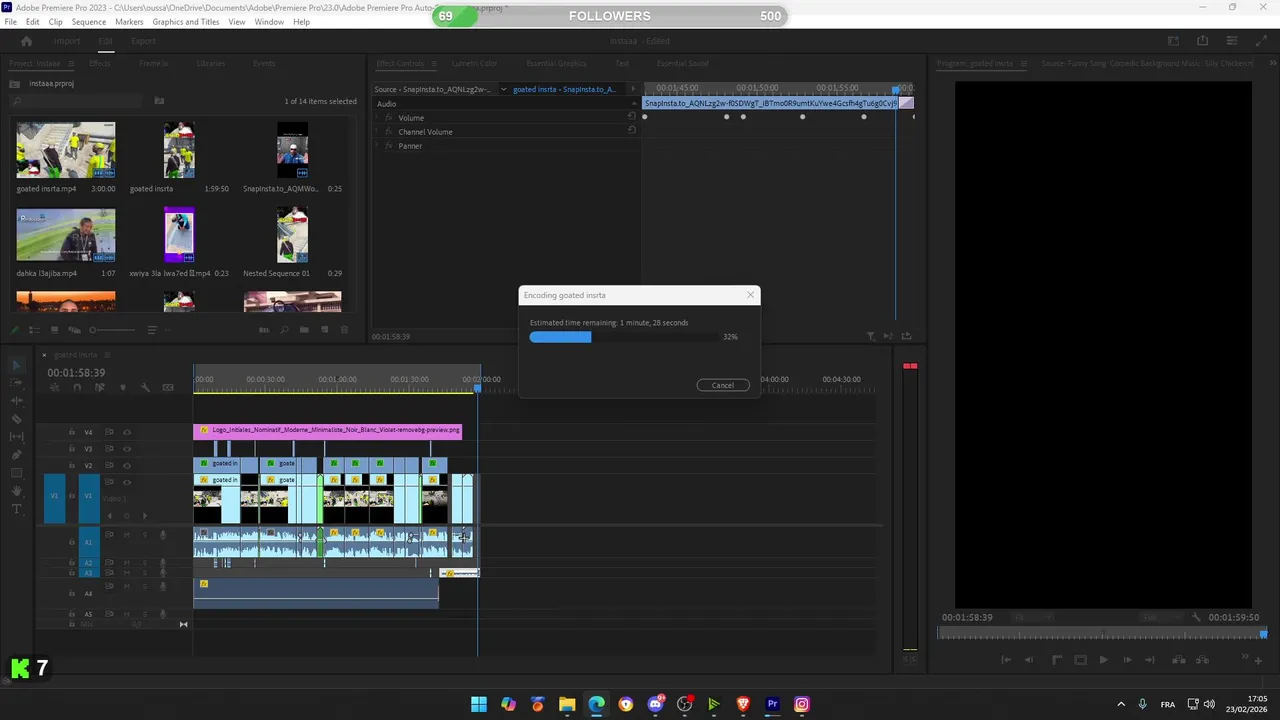Open Instagram icon in Windows taskbar
This screenshot has width=1280, height=720.
tap(801, 704)
